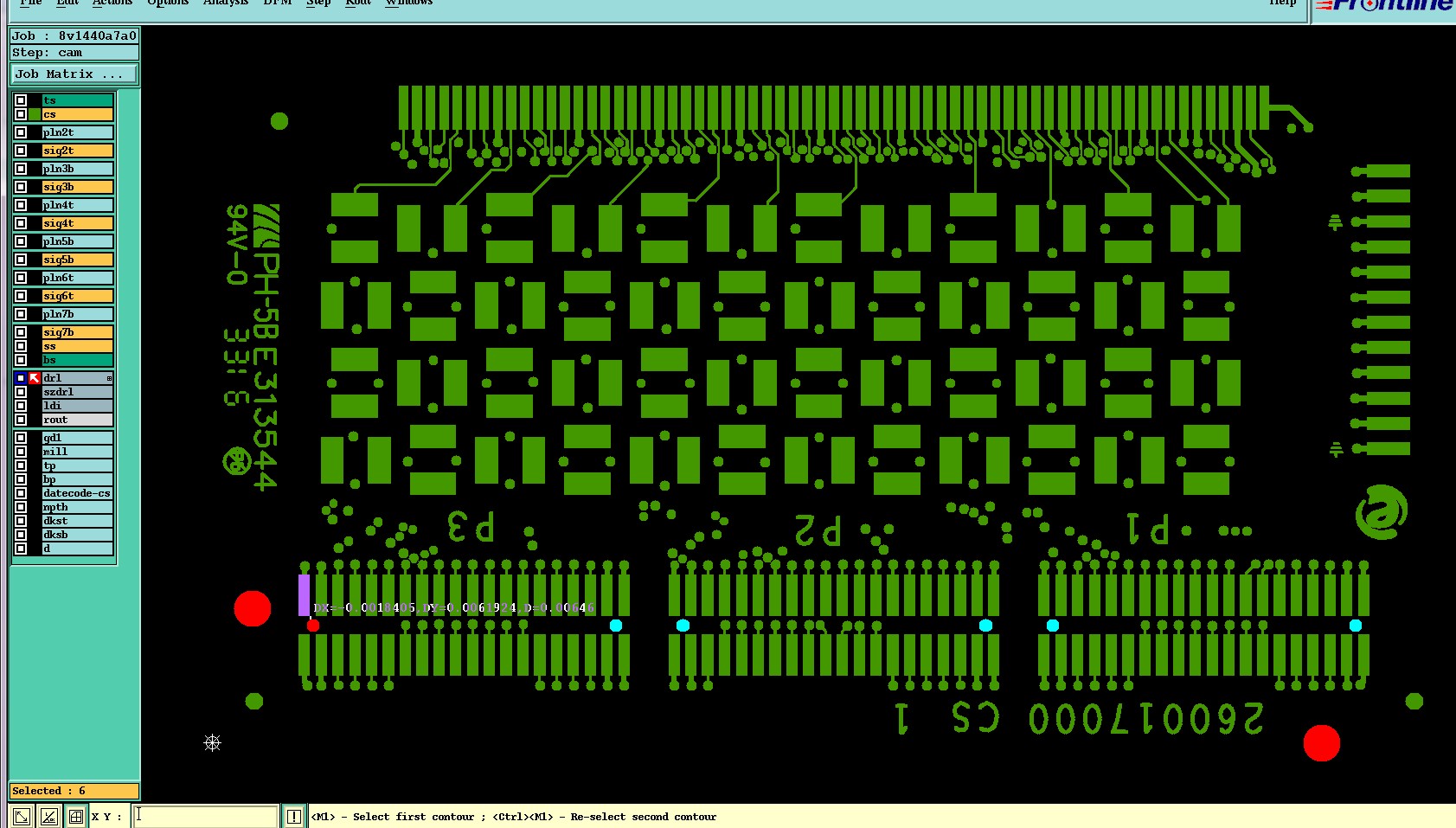Toggle the datecode-cs layer checkbox
This screenshot has height=828, width=1456.
pyautogui.click(x=21, y=493)
